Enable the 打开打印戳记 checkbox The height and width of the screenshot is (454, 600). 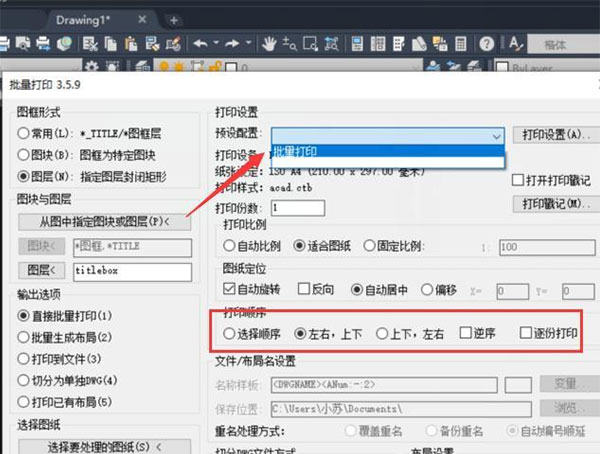[518, 180]
